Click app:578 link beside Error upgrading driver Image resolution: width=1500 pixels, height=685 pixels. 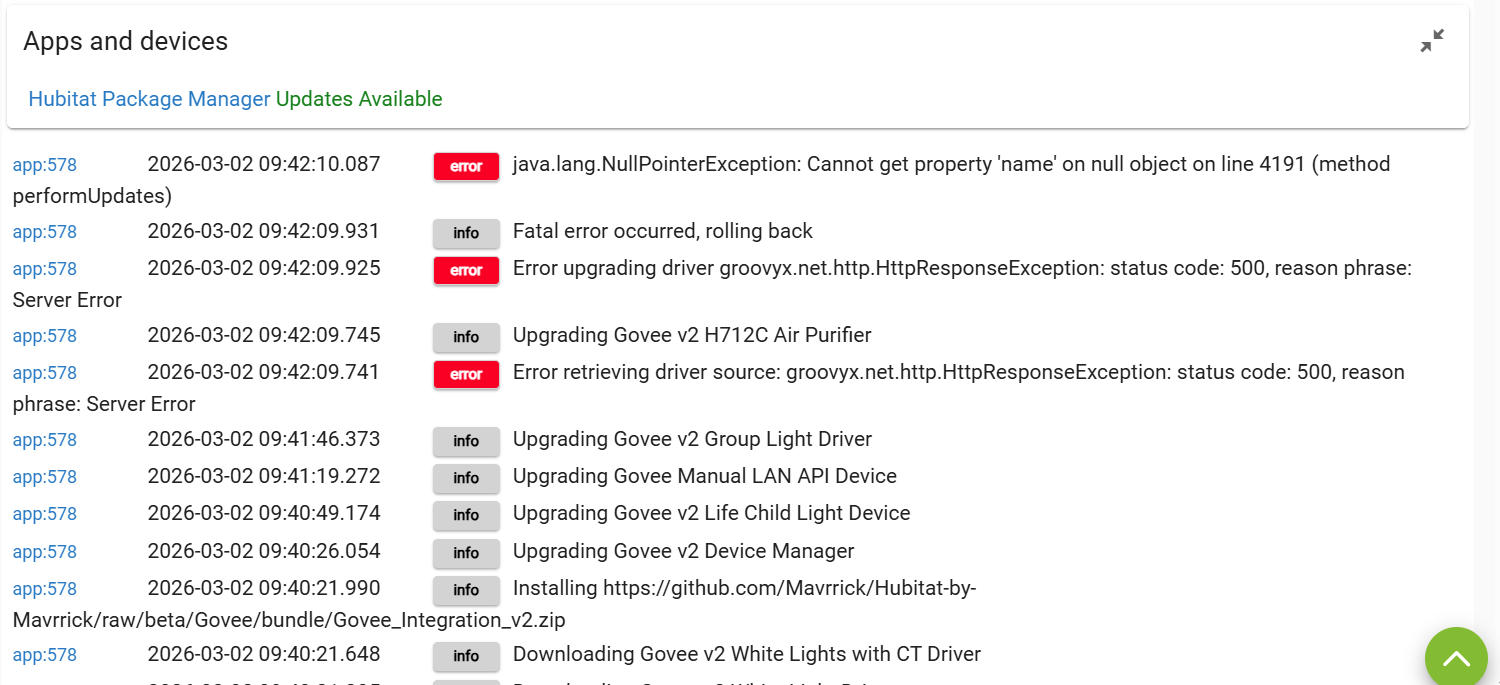(x=45, y=269)
